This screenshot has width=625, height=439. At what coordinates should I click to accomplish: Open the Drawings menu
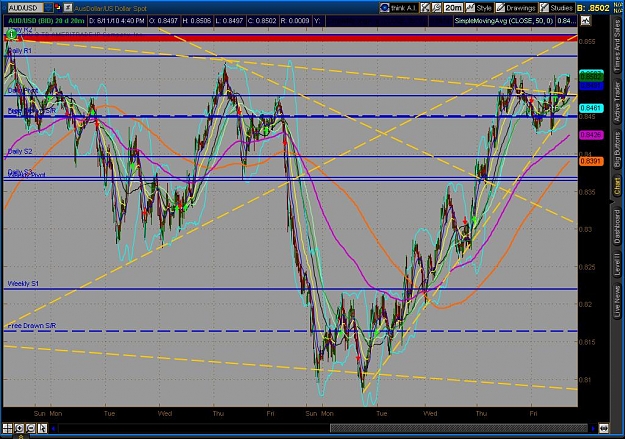pos(516,8)
